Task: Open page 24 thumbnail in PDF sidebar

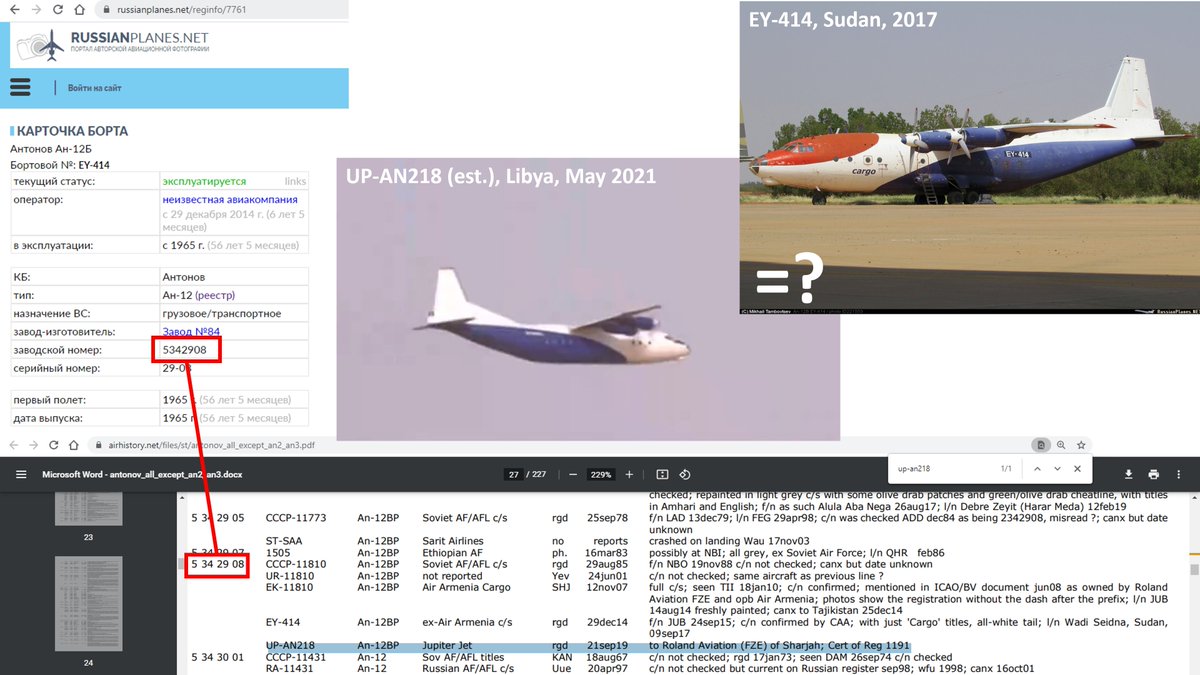Action: (87, 602)
